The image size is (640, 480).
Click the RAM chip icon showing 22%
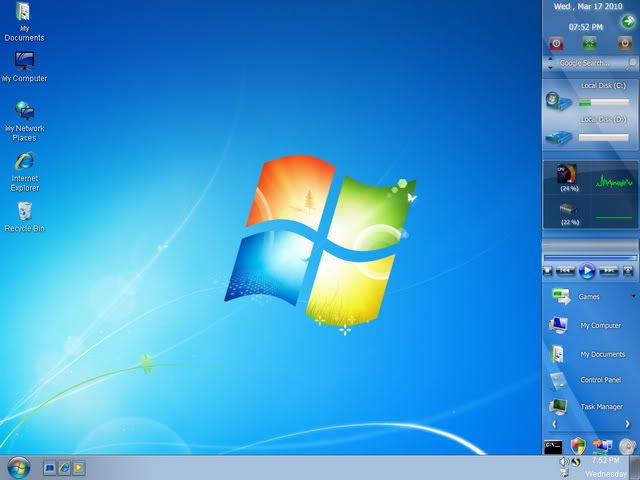(568, 209)
